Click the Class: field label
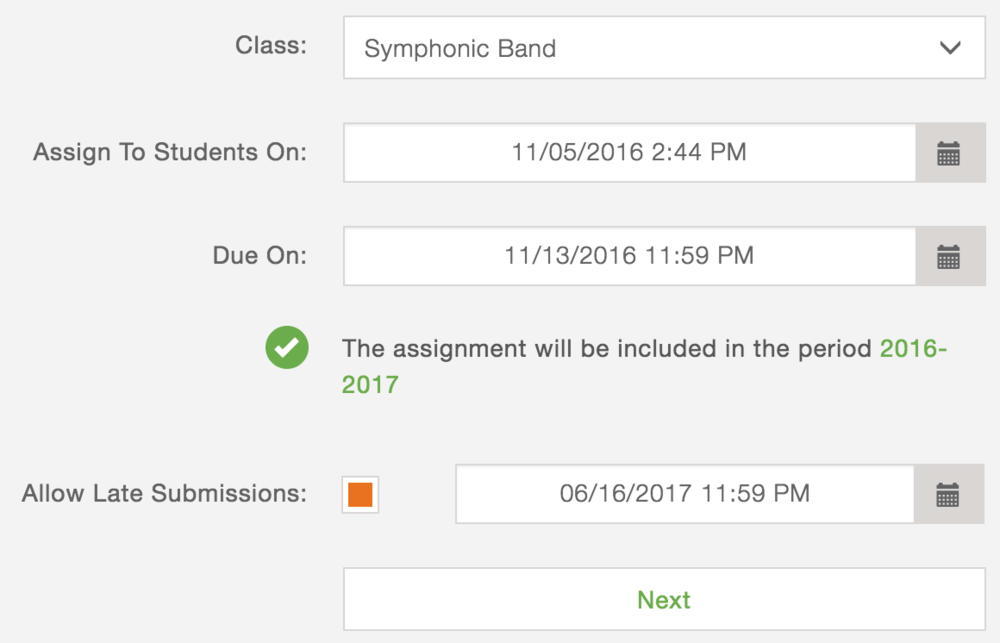Screen dimensions: 1000x643 point(271,45)
